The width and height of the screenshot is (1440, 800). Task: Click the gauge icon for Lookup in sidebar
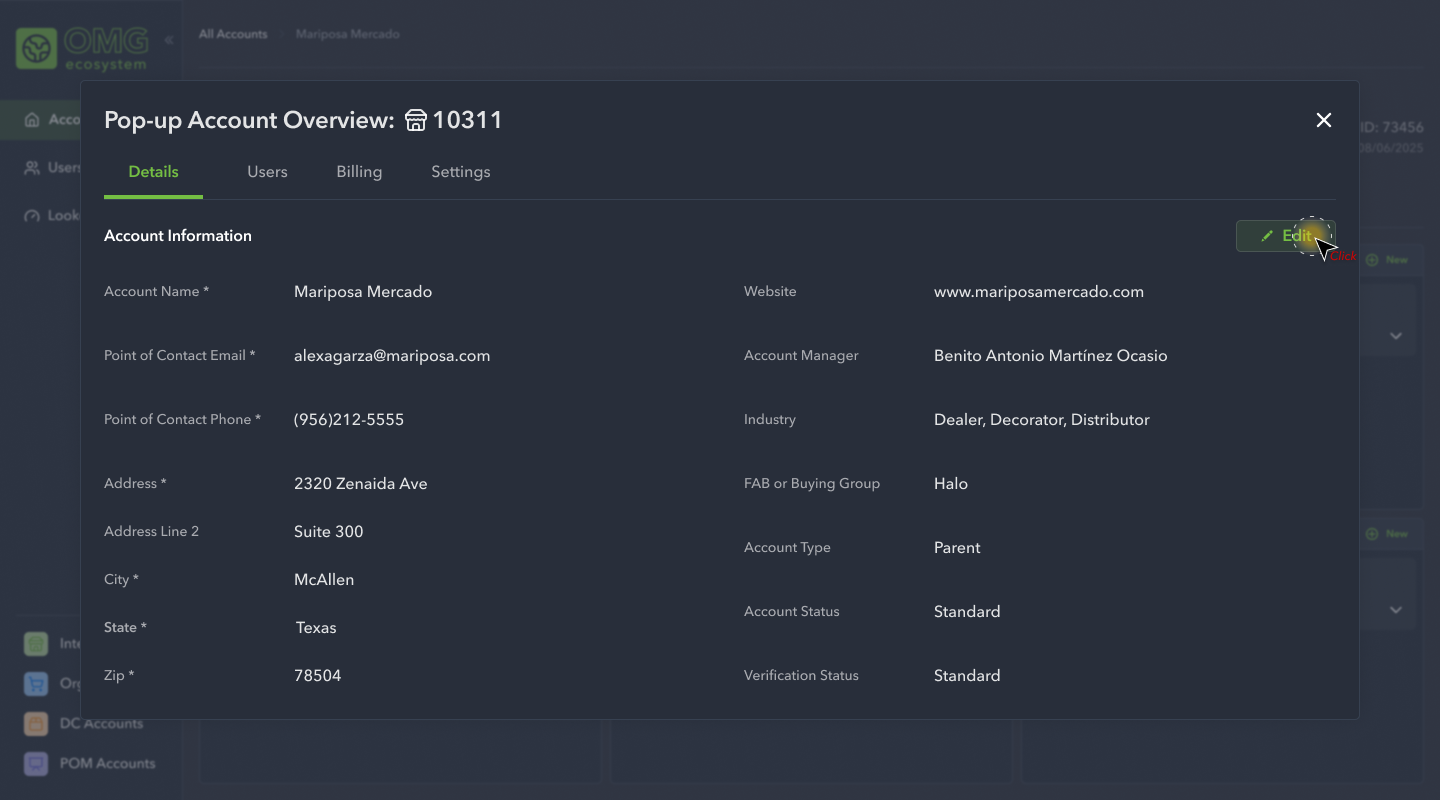click(32, 216)
